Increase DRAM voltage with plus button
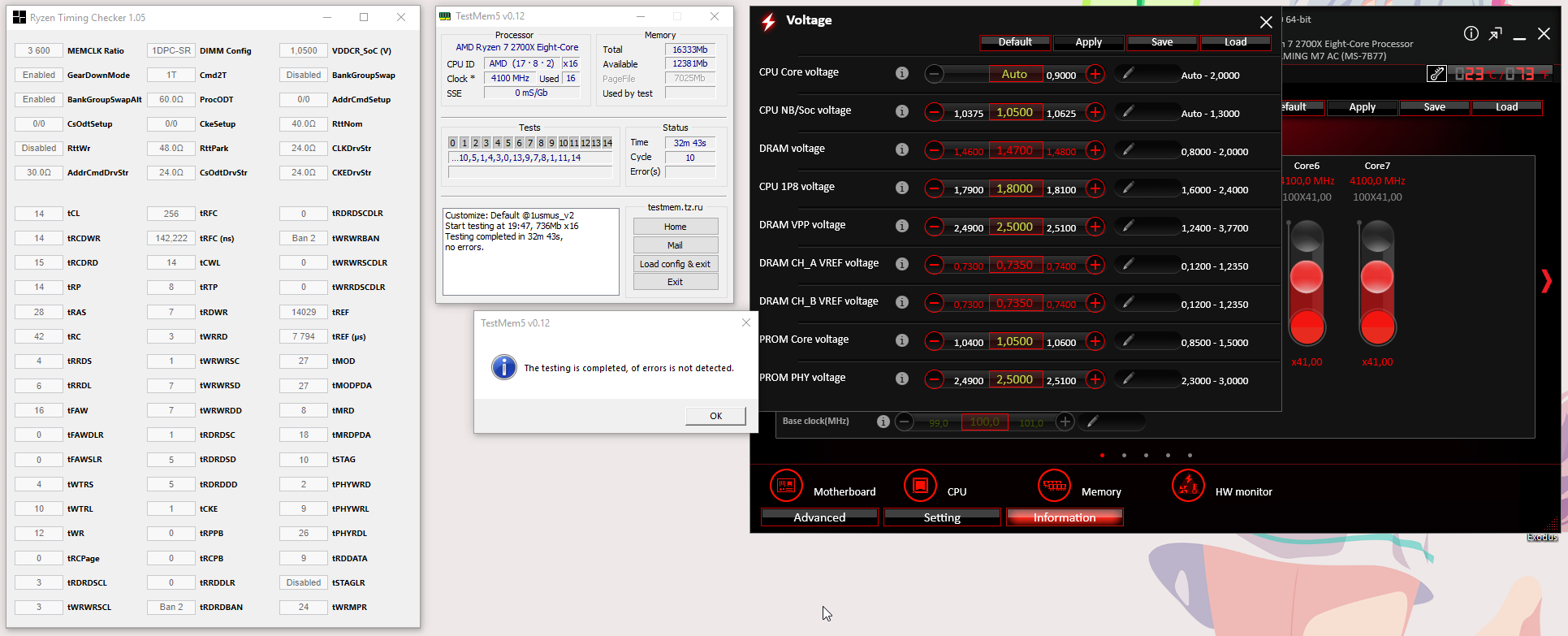The image size is (1568, 636). 1095,150
